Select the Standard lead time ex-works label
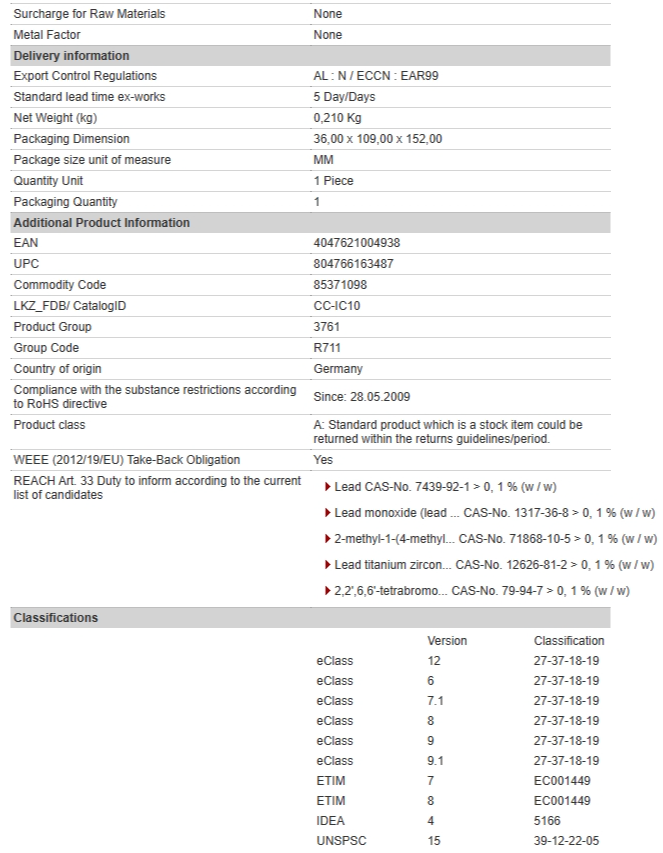This screenshot has height=853, width=663. pyautogui.click(x=89, y=97)
